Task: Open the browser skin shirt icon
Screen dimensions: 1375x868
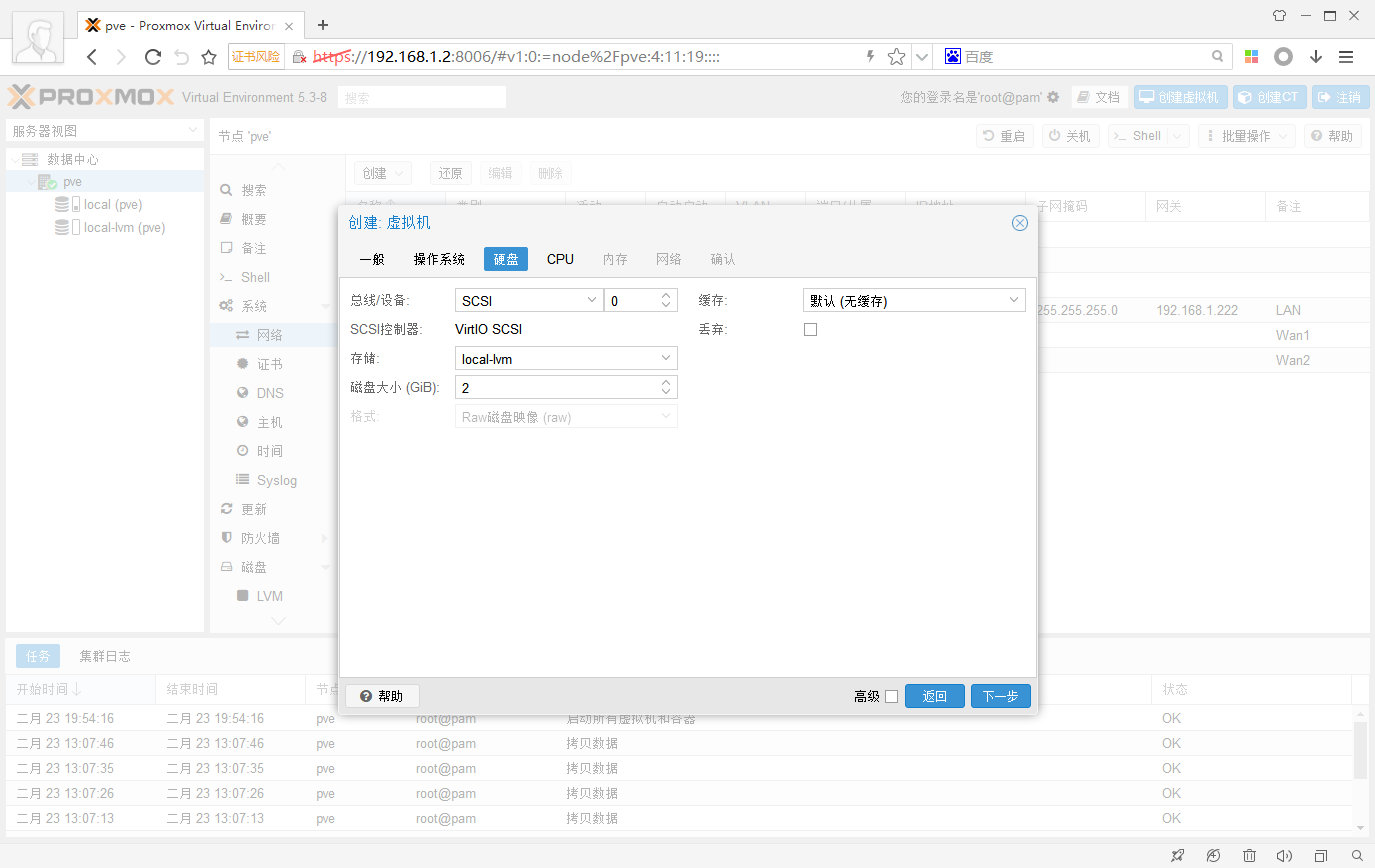Action: tap(1279, 16)
